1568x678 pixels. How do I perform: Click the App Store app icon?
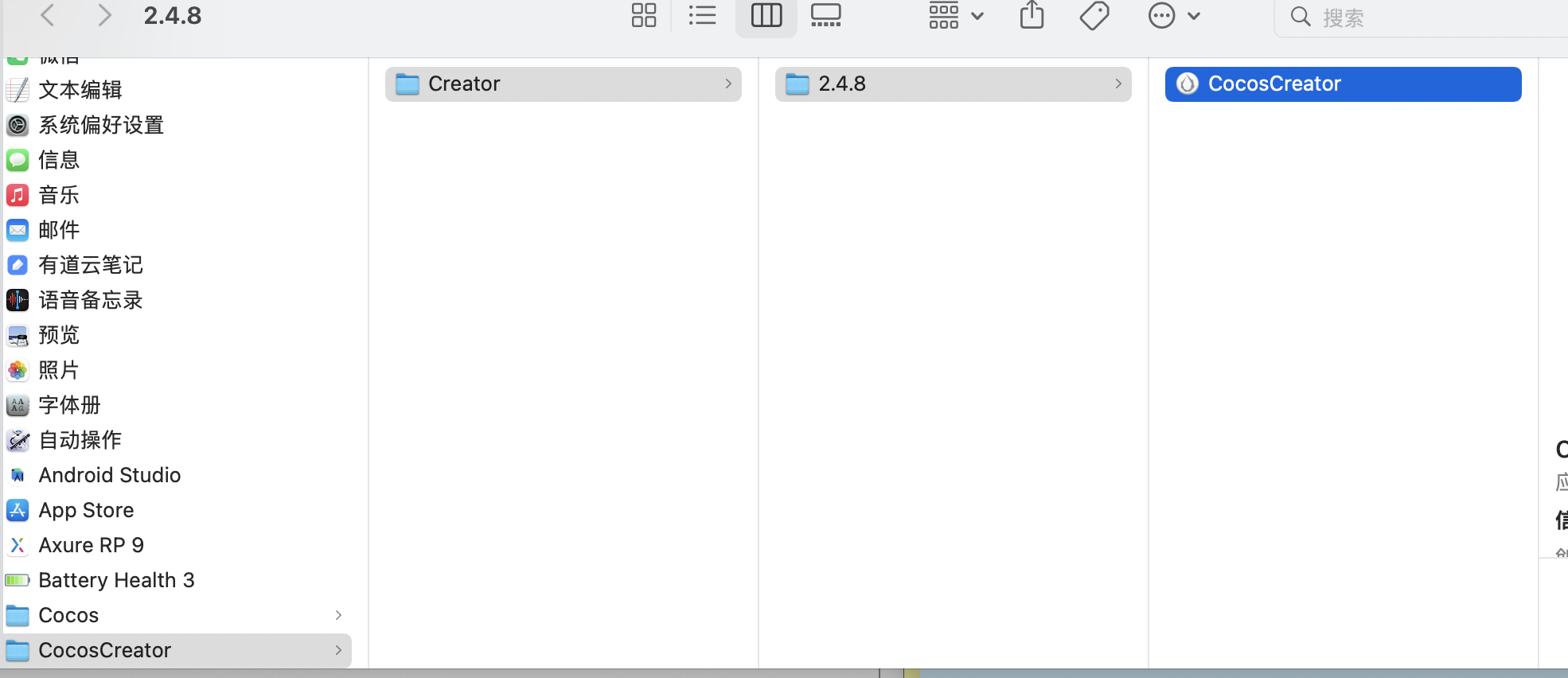point(18,510)
